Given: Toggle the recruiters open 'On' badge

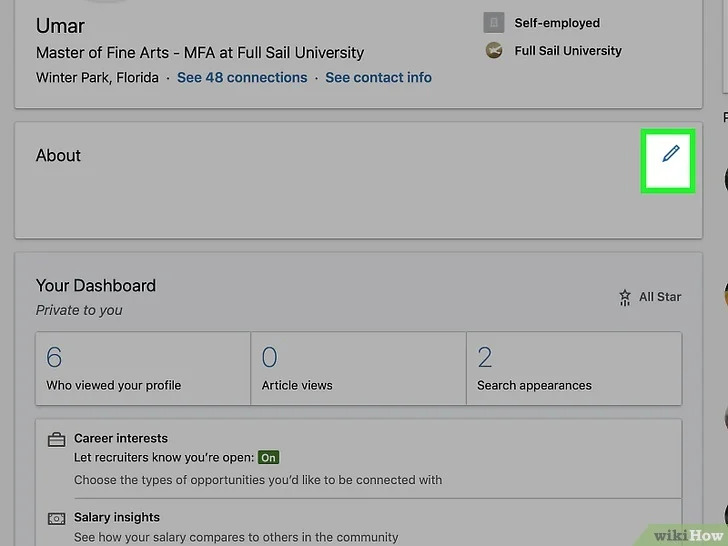Looking at the screenshot, I should pos(268,458).
